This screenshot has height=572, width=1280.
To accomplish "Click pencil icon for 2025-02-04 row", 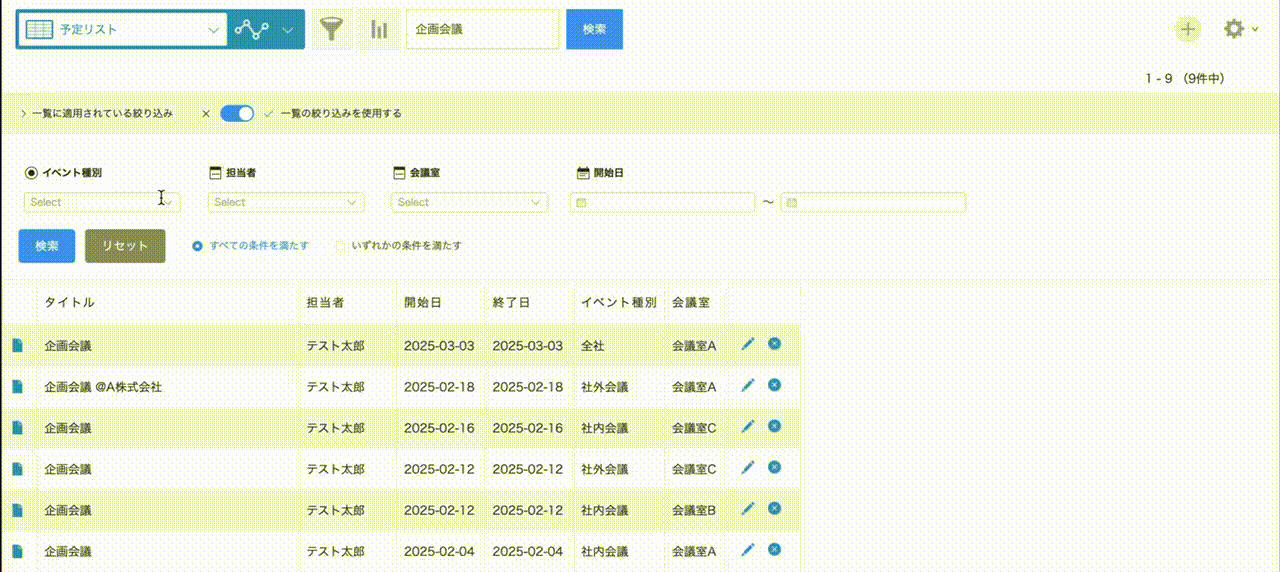I will tap(747, 549).
